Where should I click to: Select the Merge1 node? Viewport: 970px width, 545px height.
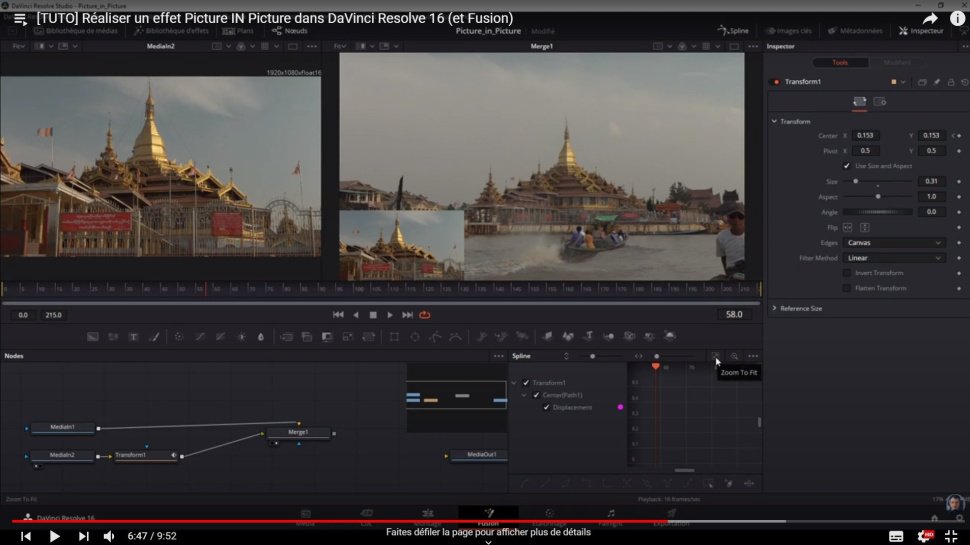click(x=298, y=432)
